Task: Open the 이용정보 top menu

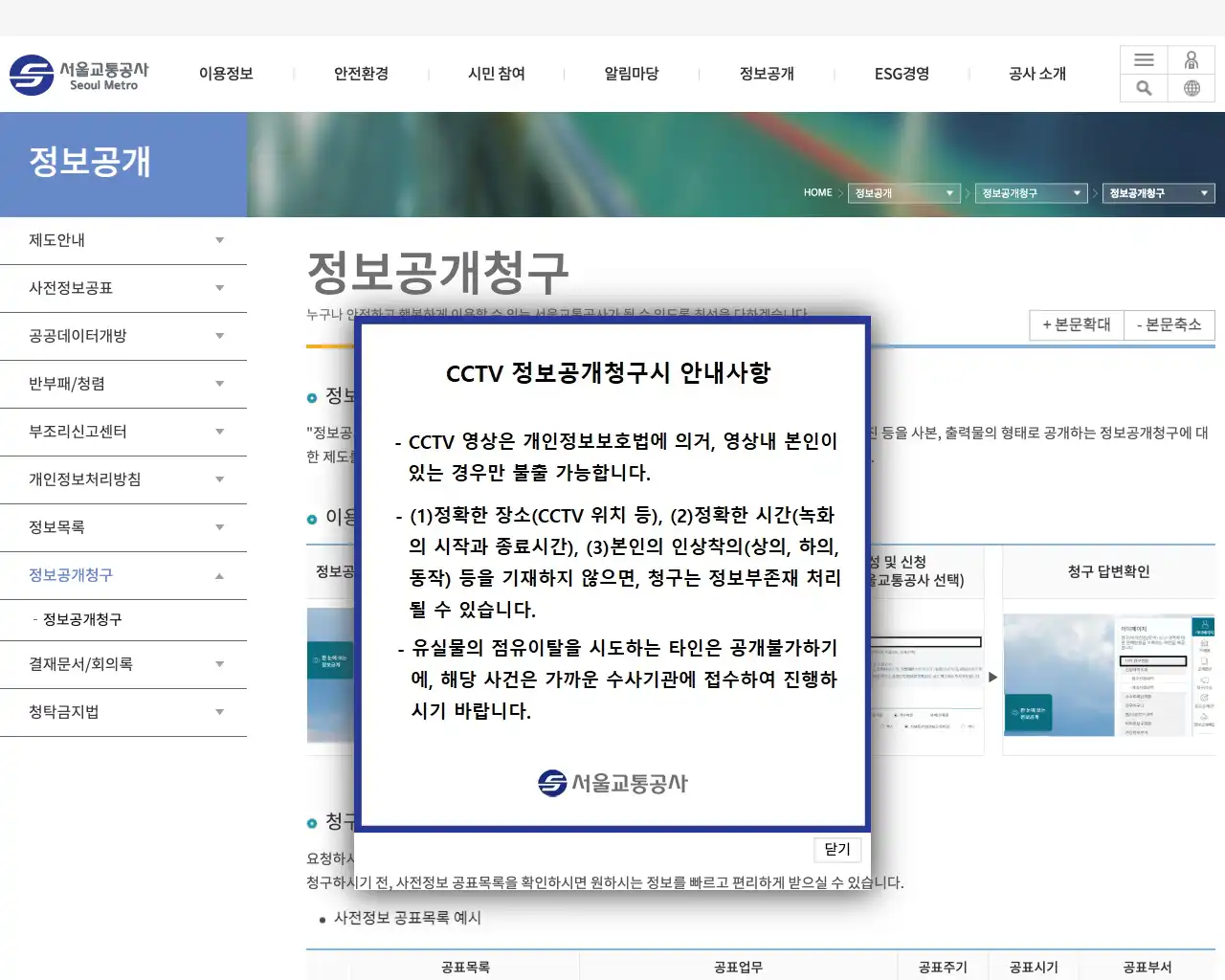Action: [x=226, y=74]
